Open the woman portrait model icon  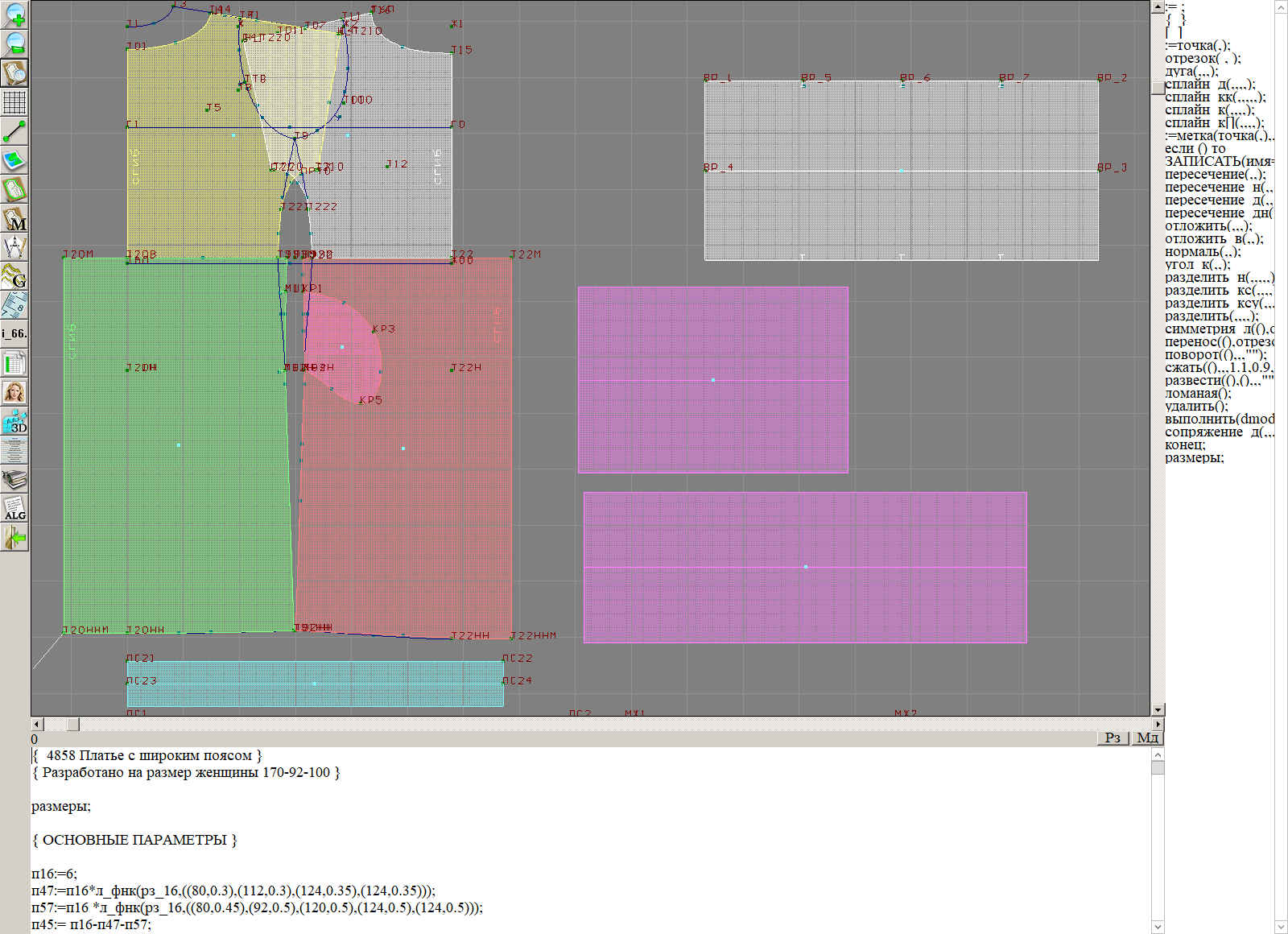coord(14,392)
